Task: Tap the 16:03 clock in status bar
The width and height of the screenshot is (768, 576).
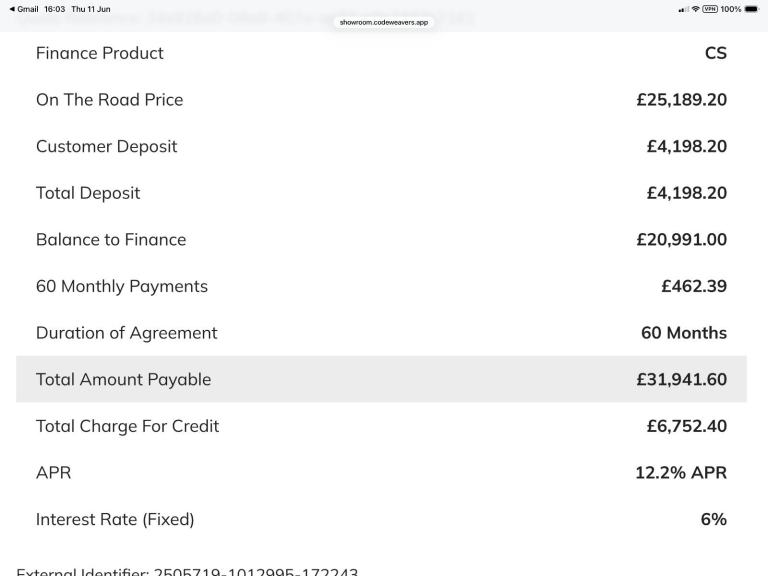Action: (x=54, y=9)
